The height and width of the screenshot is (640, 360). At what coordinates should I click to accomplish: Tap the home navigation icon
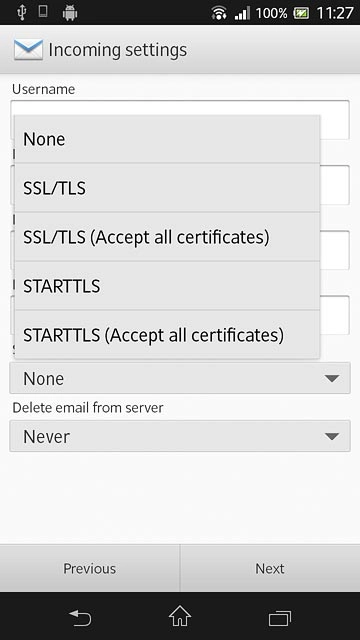(180, 616)
